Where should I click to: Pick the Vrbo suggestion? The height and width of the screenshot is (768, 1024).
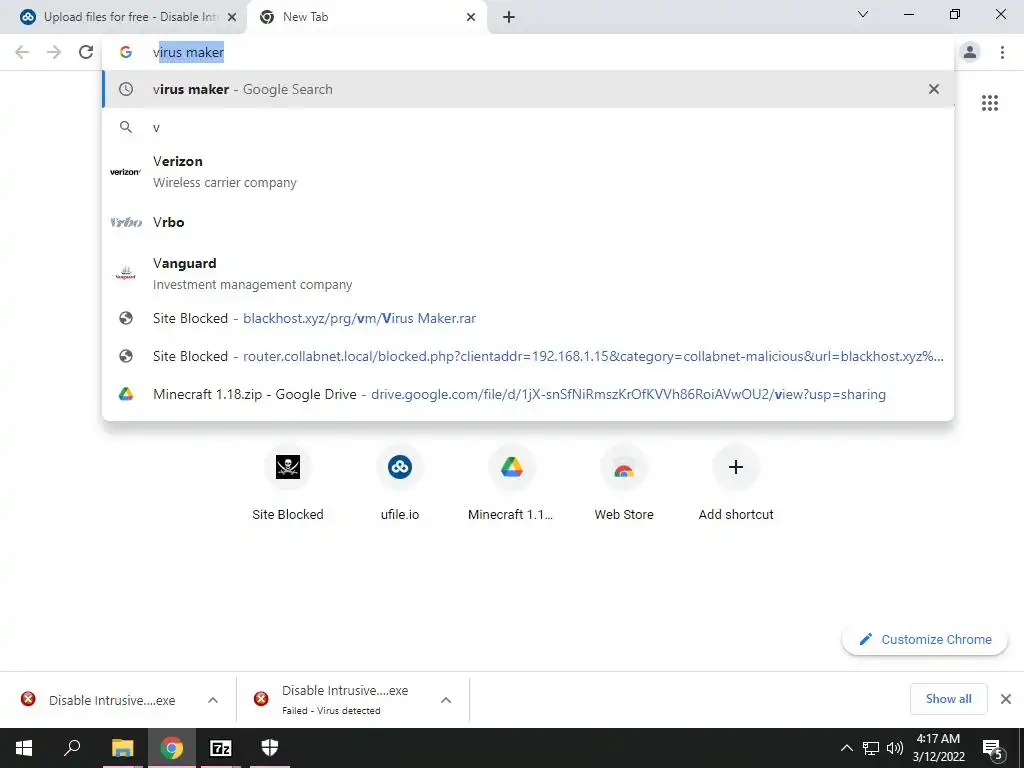point(528,222)
